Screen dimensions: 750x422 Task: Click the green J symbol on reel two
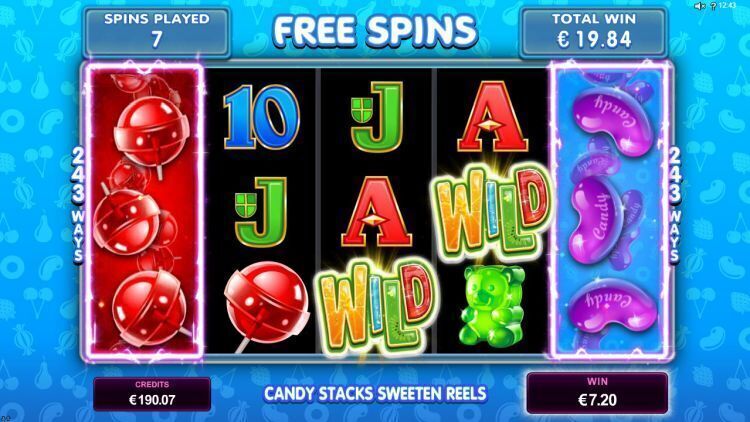click(261, 211)
